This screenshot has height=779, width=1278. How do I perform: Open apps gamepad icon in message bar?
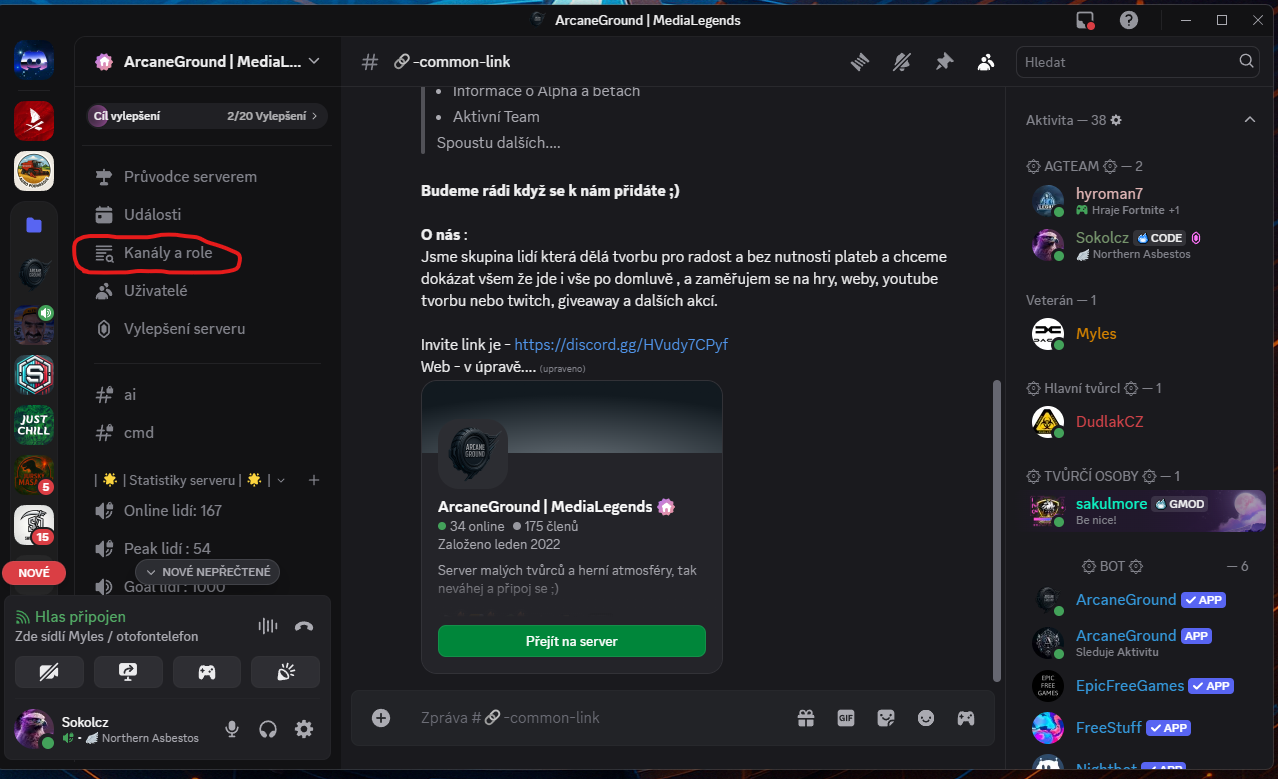coord(966,717)
